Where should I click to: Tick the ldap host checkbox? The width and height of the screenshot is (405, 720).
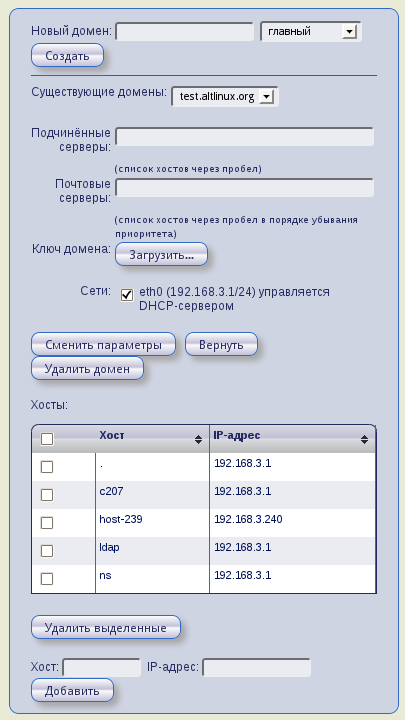click(x=47, y=551)
